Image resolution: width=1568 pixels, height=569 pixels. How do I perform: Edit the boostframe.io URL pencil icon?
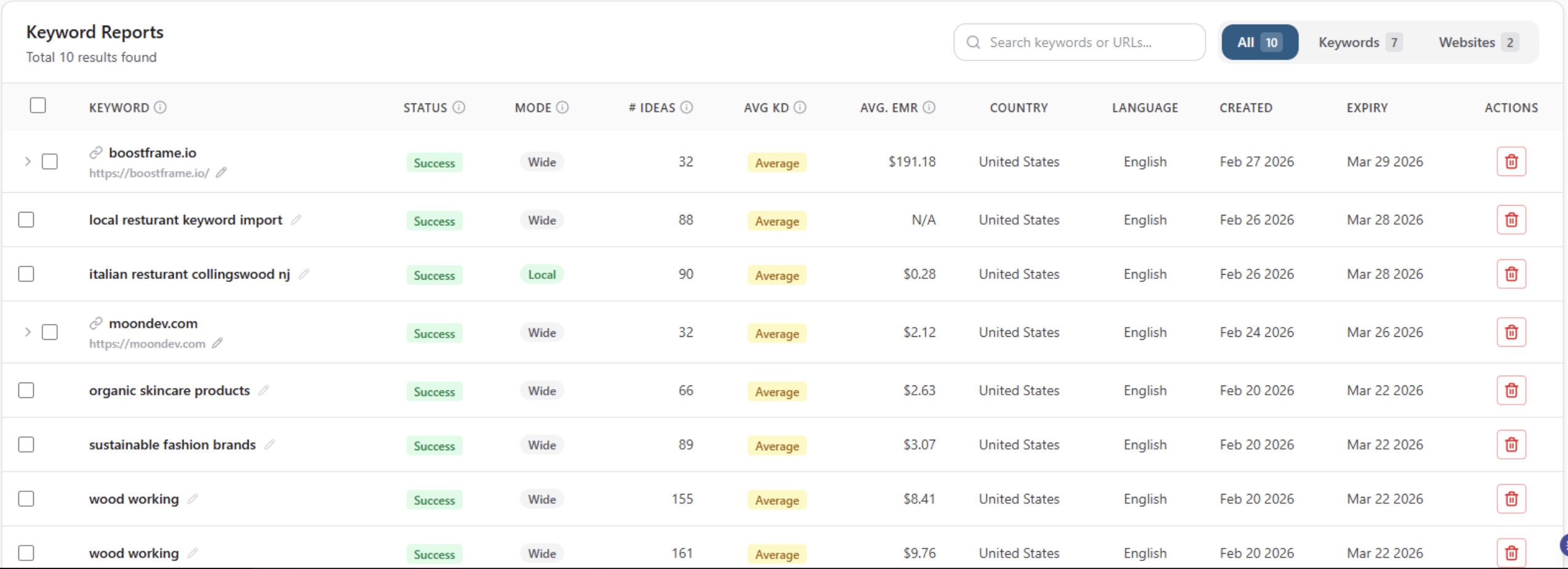point(222,173)
